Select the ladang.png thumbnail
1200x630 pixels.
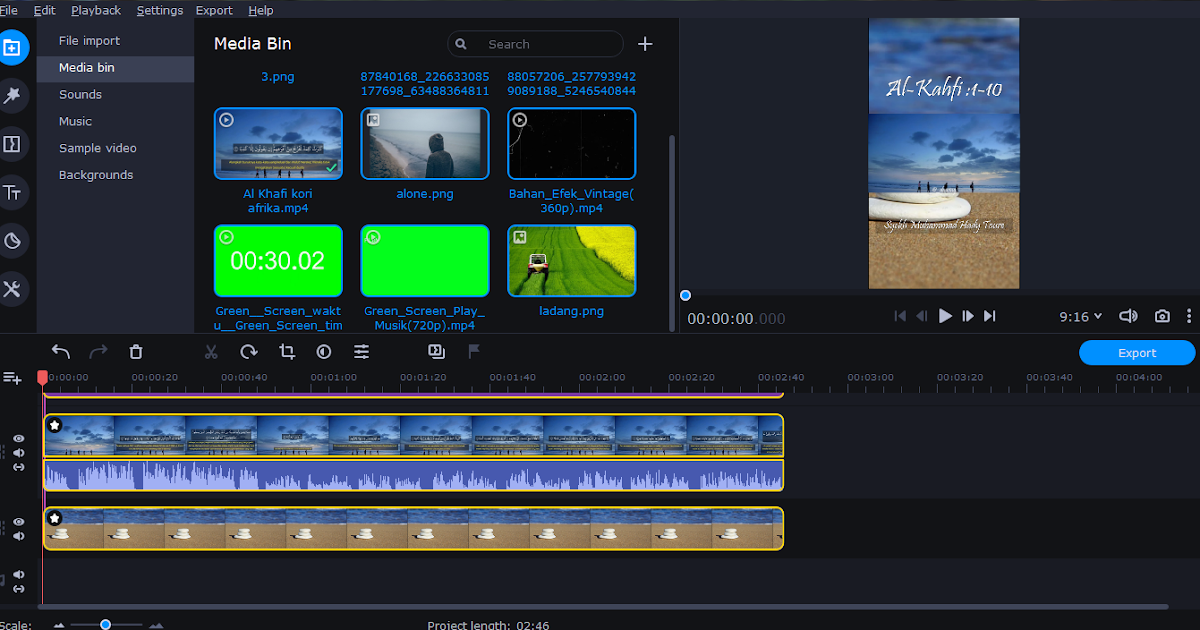pos(571,260)
